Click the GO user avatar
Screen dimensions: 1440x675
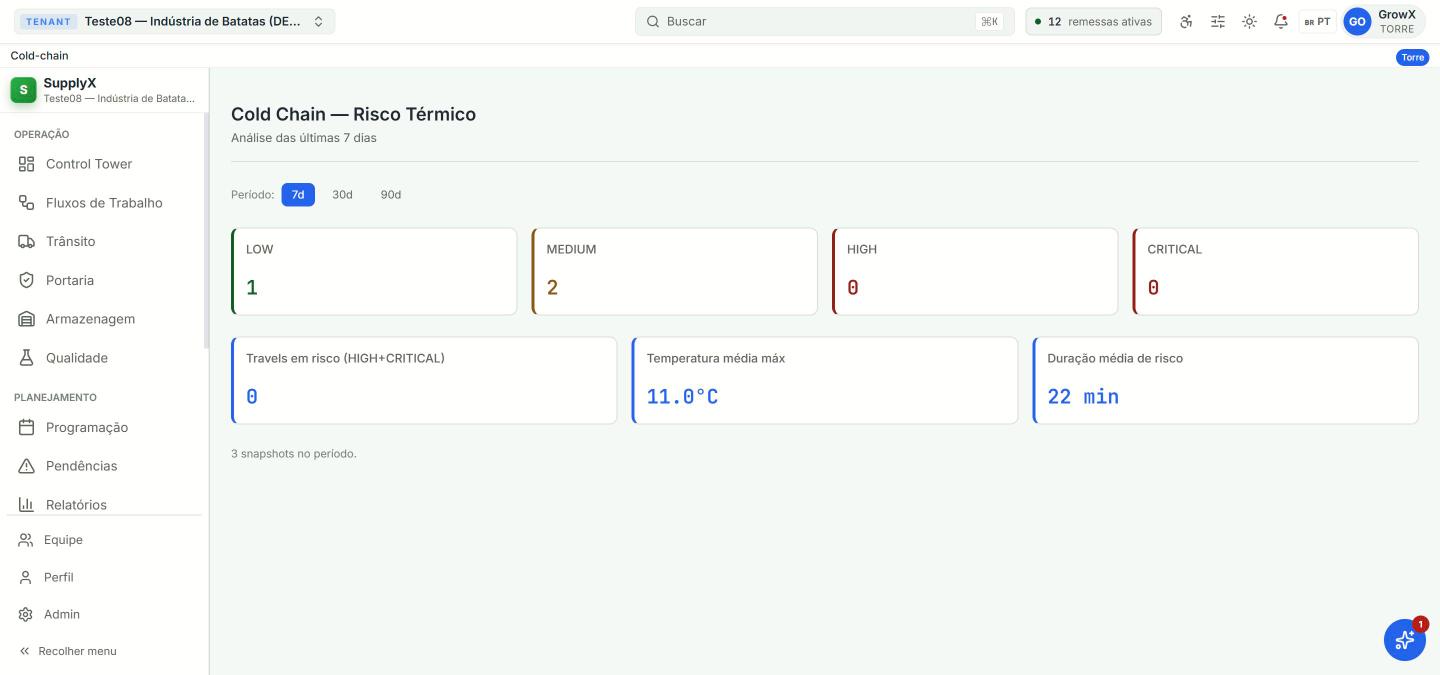tap(1357, 21)
